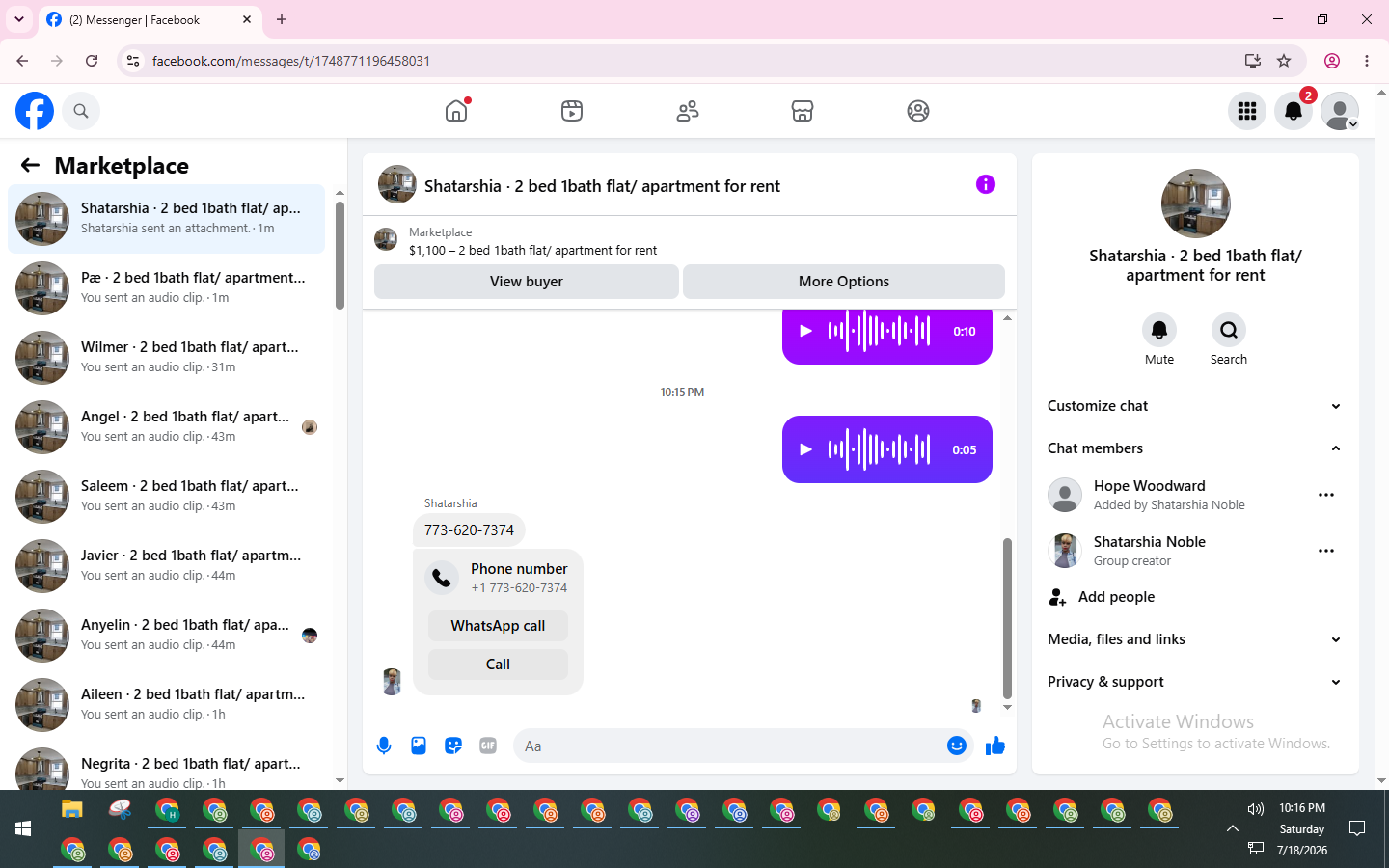1389x868 pixels.
Task: Open the Notifications bell with badge
Action: coord(1294,111)
